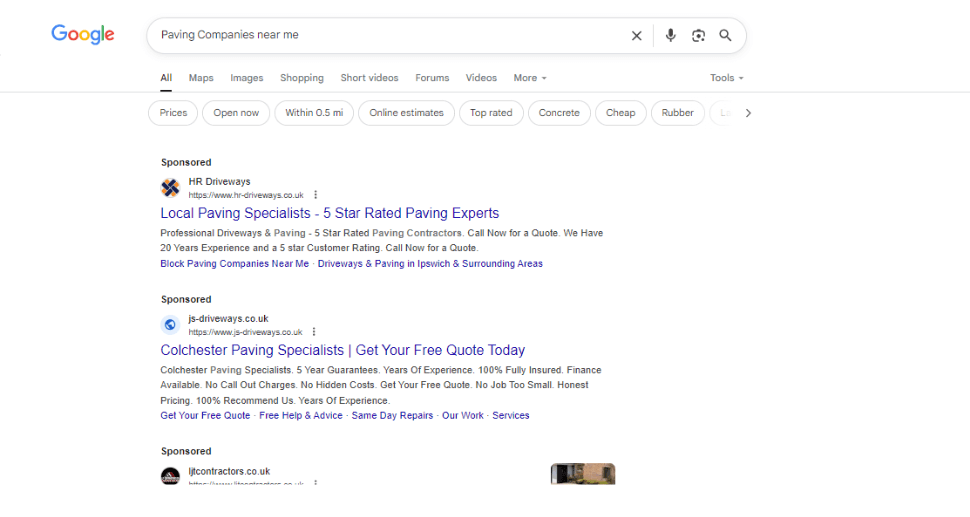The image size is (970, 517).
Task: Apply the Cheap filter chip
Action: pyautogui.click(x=620, y=113)
